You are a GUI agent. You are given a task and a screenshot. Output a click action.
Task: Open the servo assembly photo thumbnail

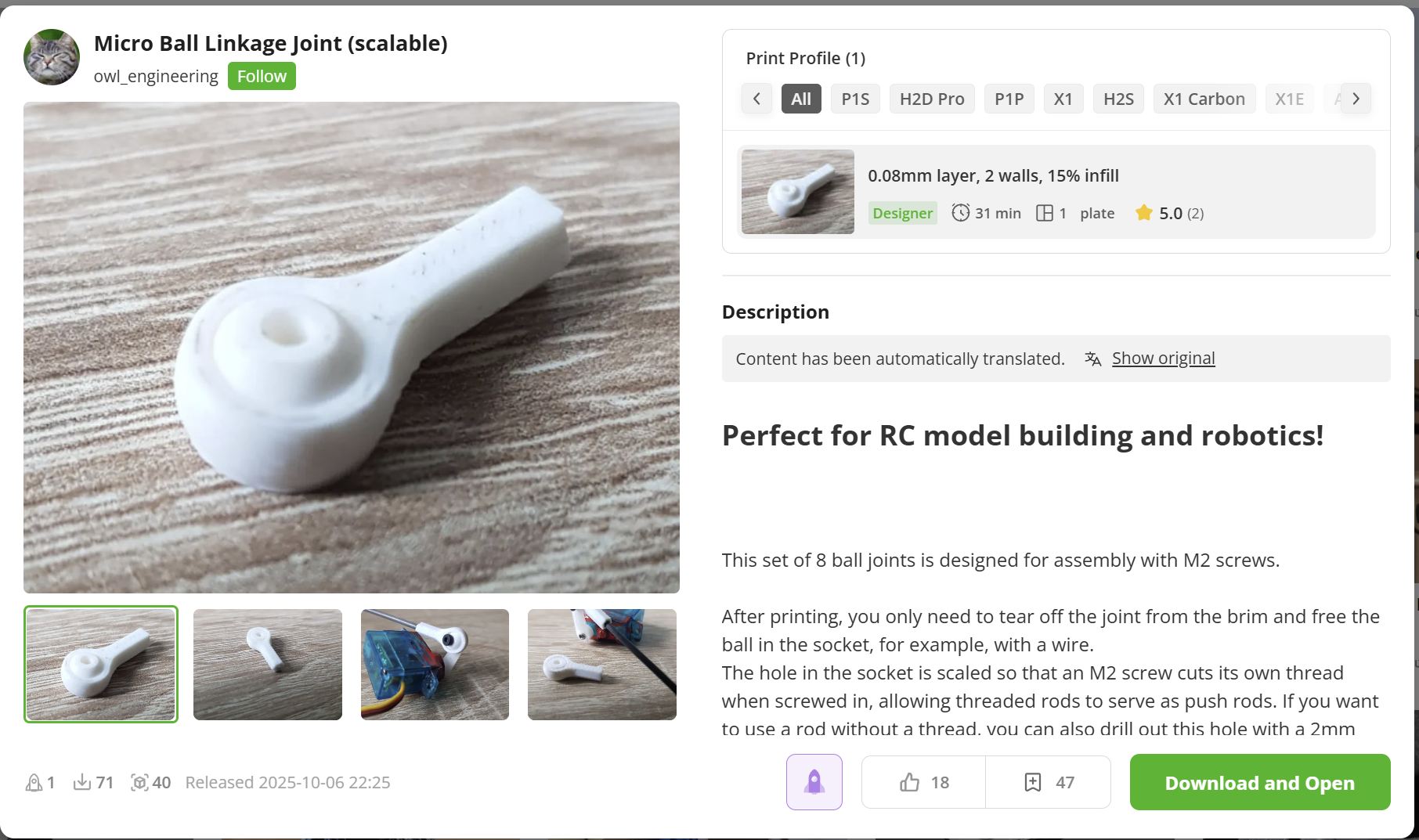(435, 664)
